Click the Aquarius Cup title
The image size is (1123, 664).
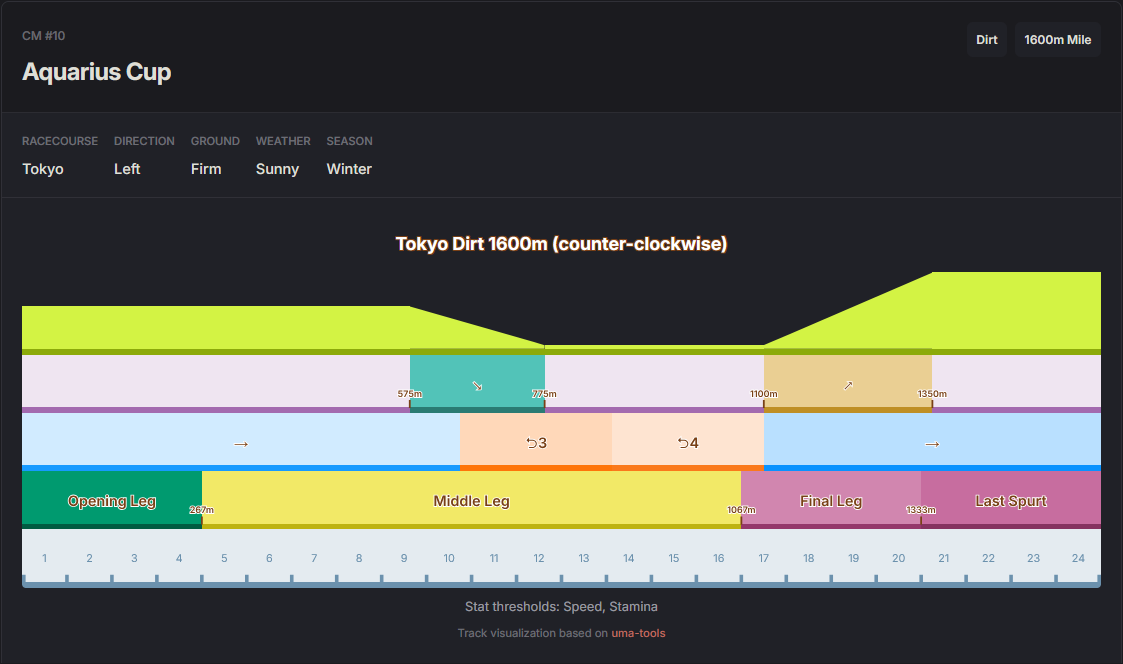97,72
